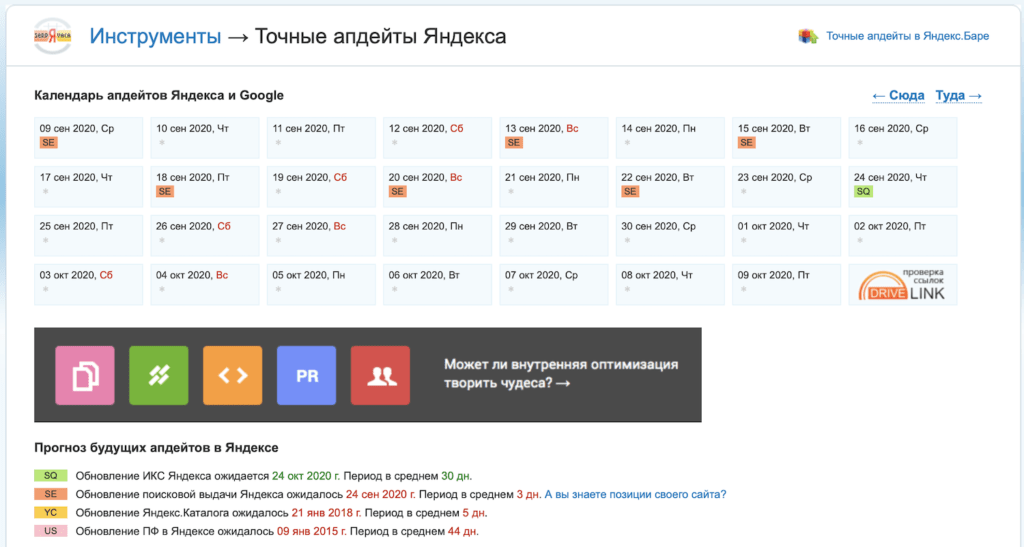Click the red date 21 янв 2018 г.
The image size is (1024, 547).
pos(326,512)
